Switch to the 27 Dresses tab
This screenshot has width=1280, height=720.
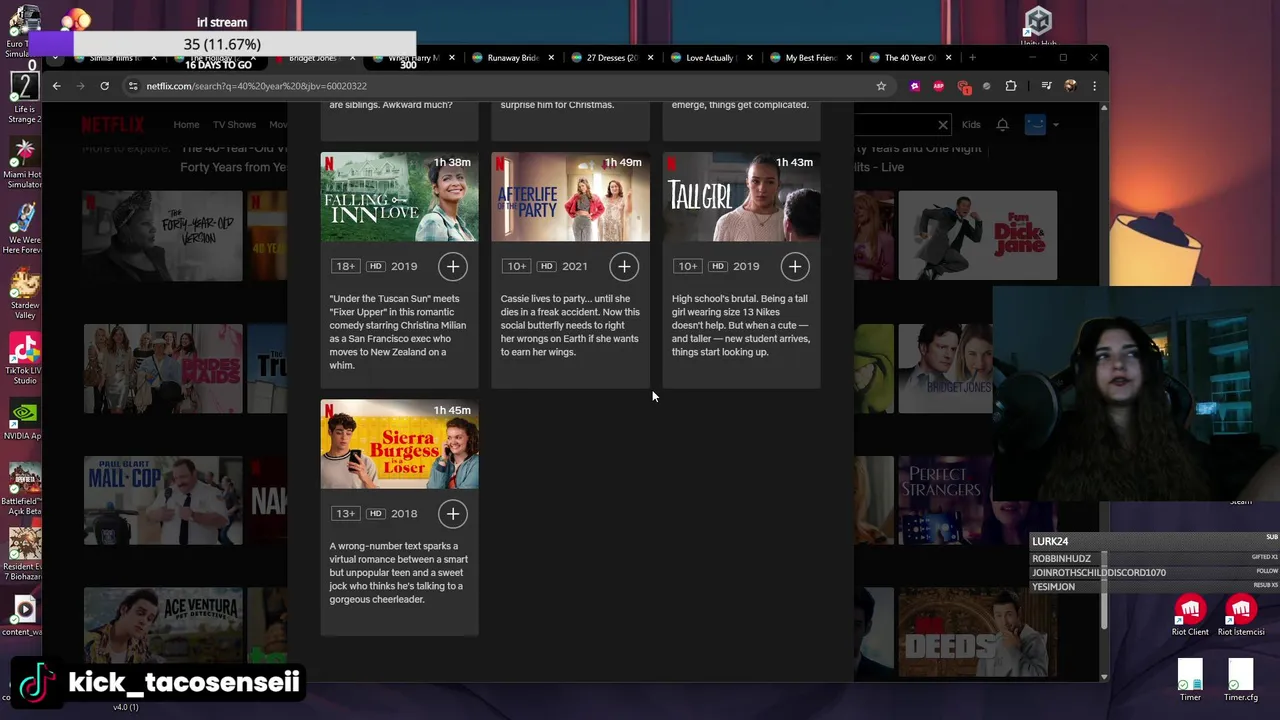coord(612,58)
